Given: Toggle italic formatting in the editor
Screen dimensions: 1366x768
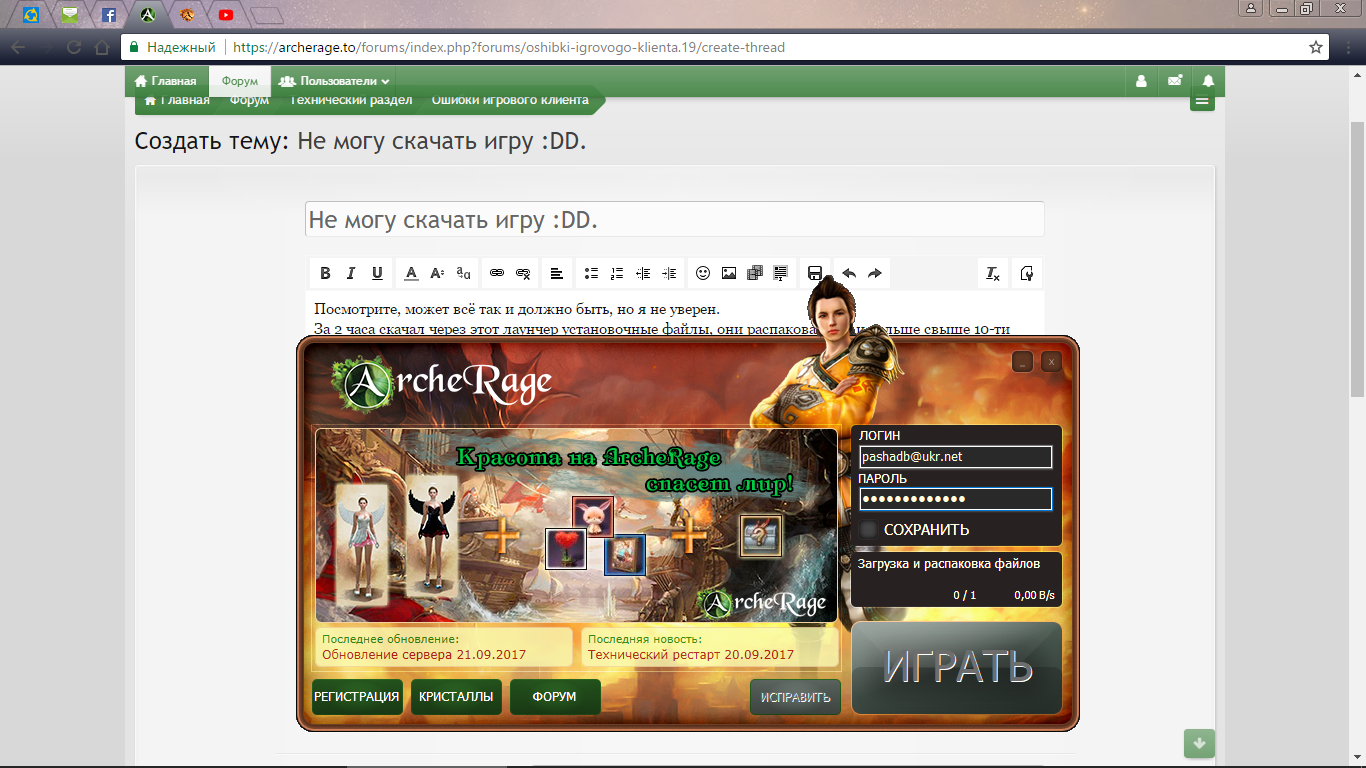Looking at the screenshot, I should pos(351,273).
